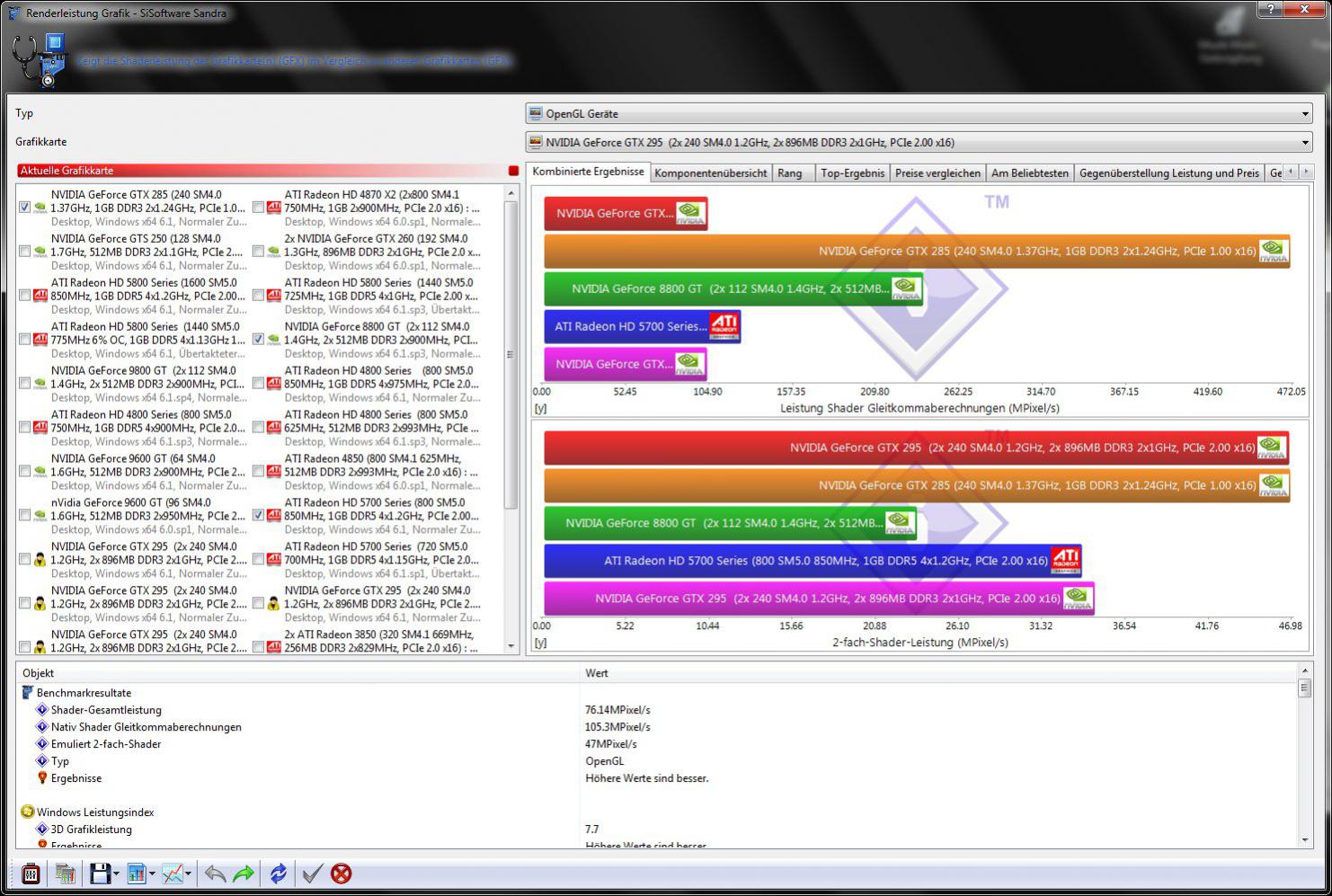
Task: Open the dropdown arrow beside the save icon
Action: click(x=116, y=874)
